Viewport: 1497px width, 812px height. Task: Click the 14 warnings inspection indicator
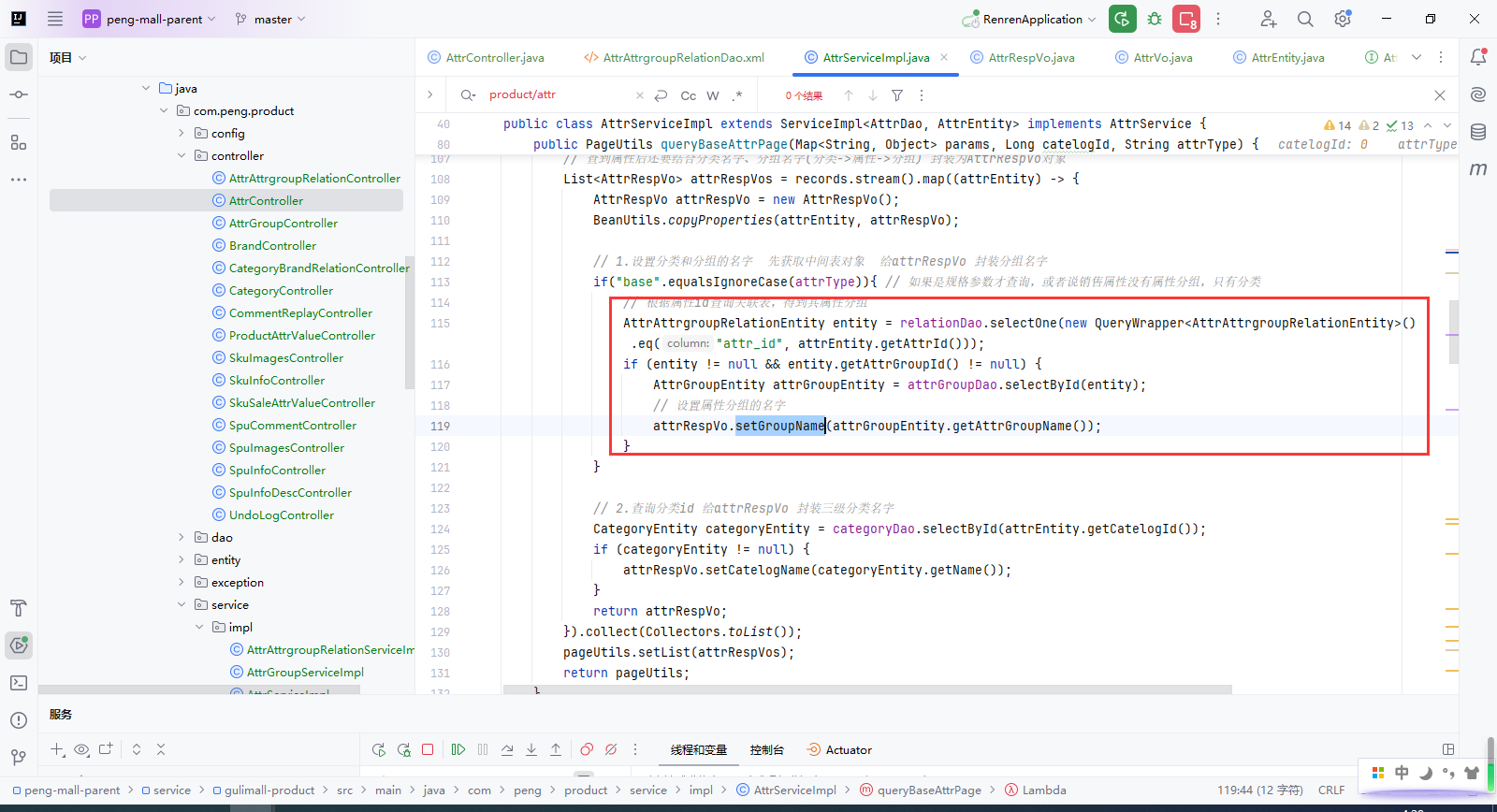click(x=1338, y=125)
